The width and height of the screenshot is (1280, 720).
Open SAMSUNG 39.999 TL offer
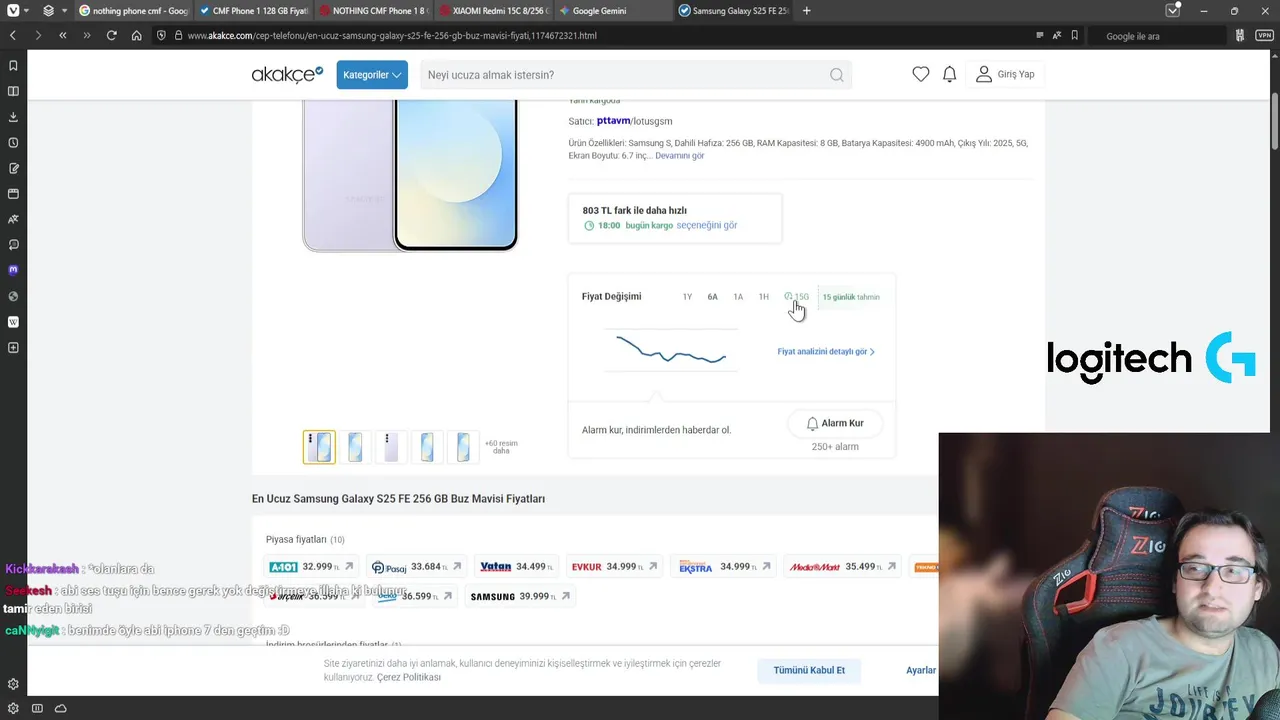520,597
